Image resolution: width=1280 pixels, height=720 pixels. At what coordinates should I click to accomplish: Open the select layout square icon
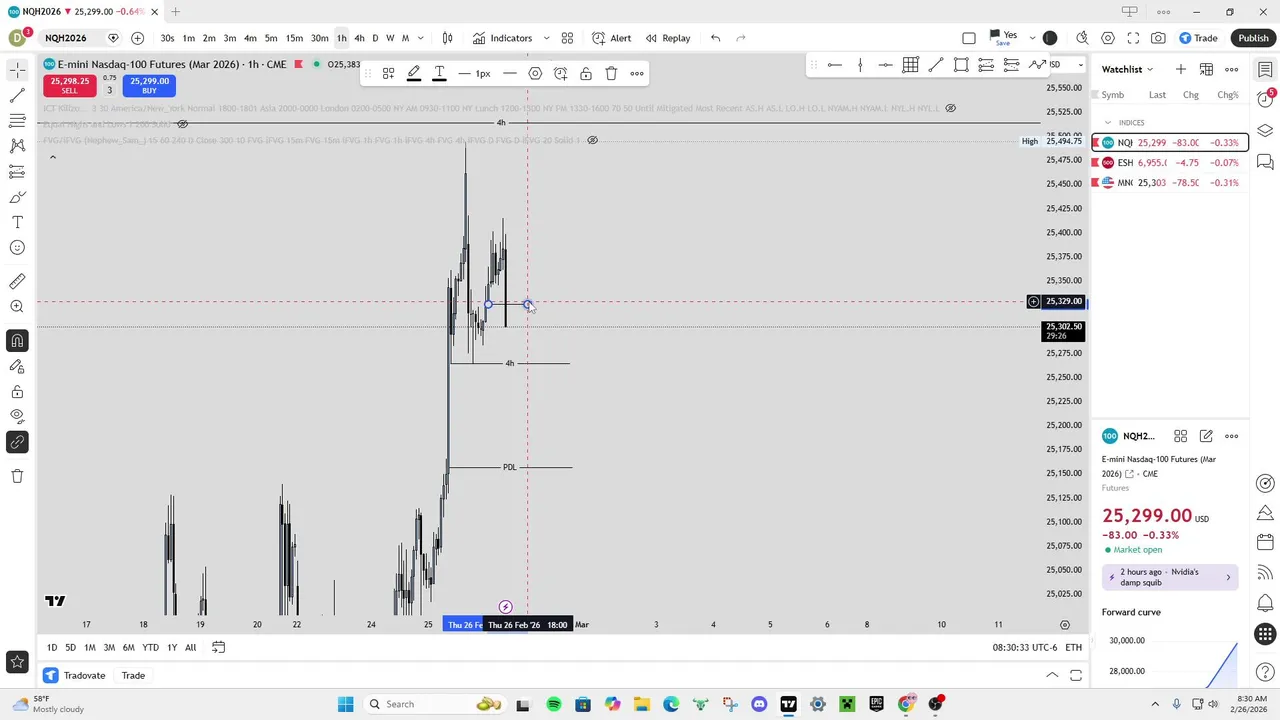point(969,38)
